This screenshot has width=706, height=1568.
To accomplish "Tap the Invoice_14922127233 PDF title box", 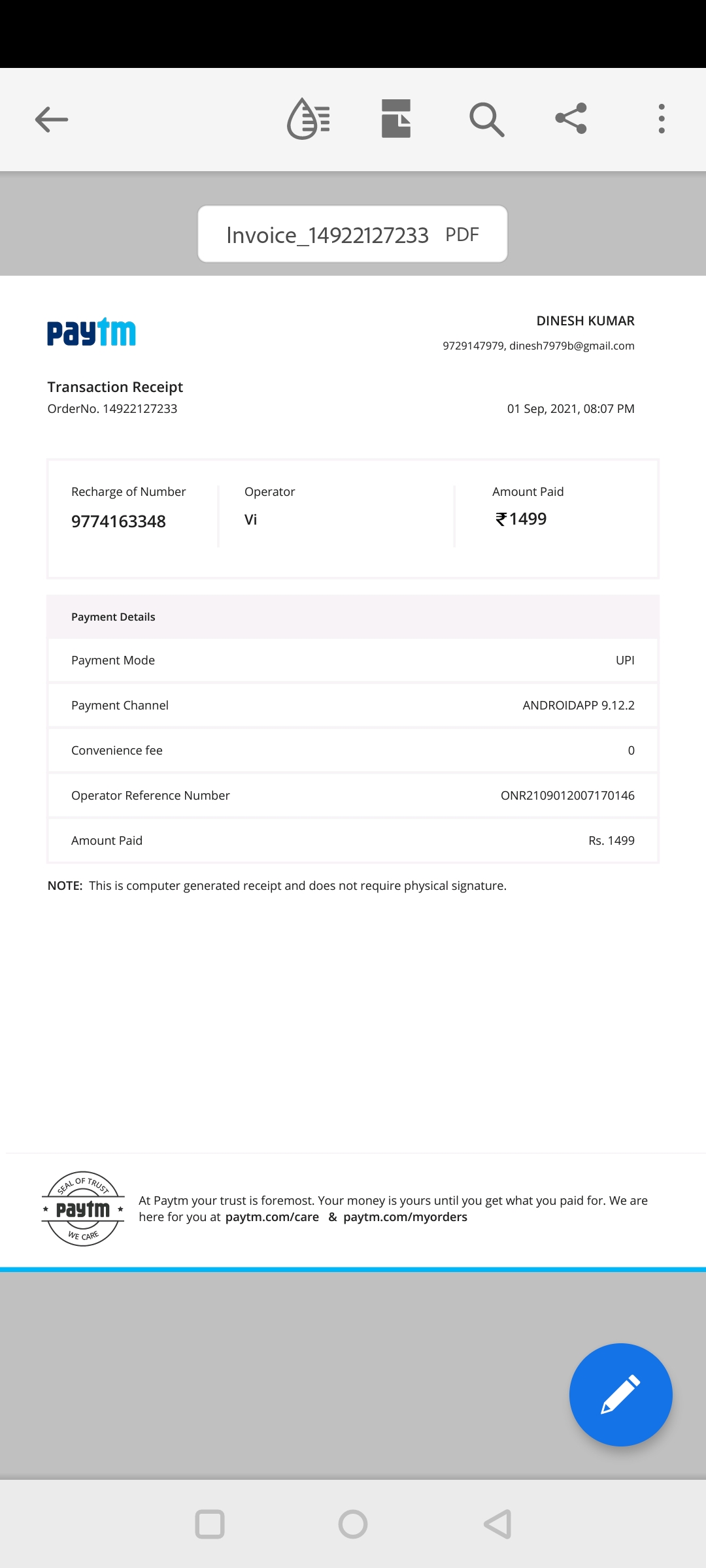I will [352, 235].
